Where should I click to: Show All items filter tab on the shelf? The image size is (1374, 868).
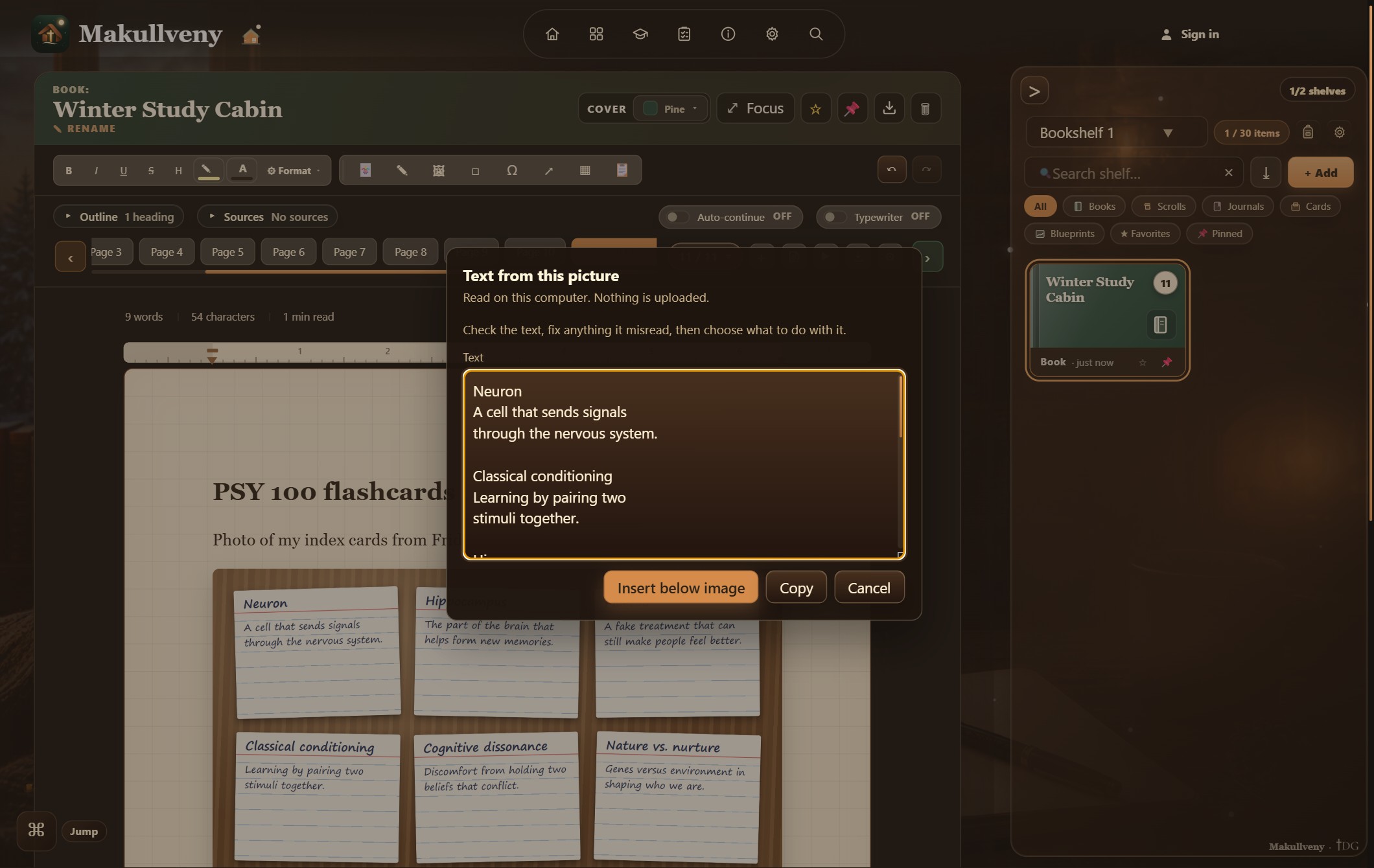[x=1040, y=207]
